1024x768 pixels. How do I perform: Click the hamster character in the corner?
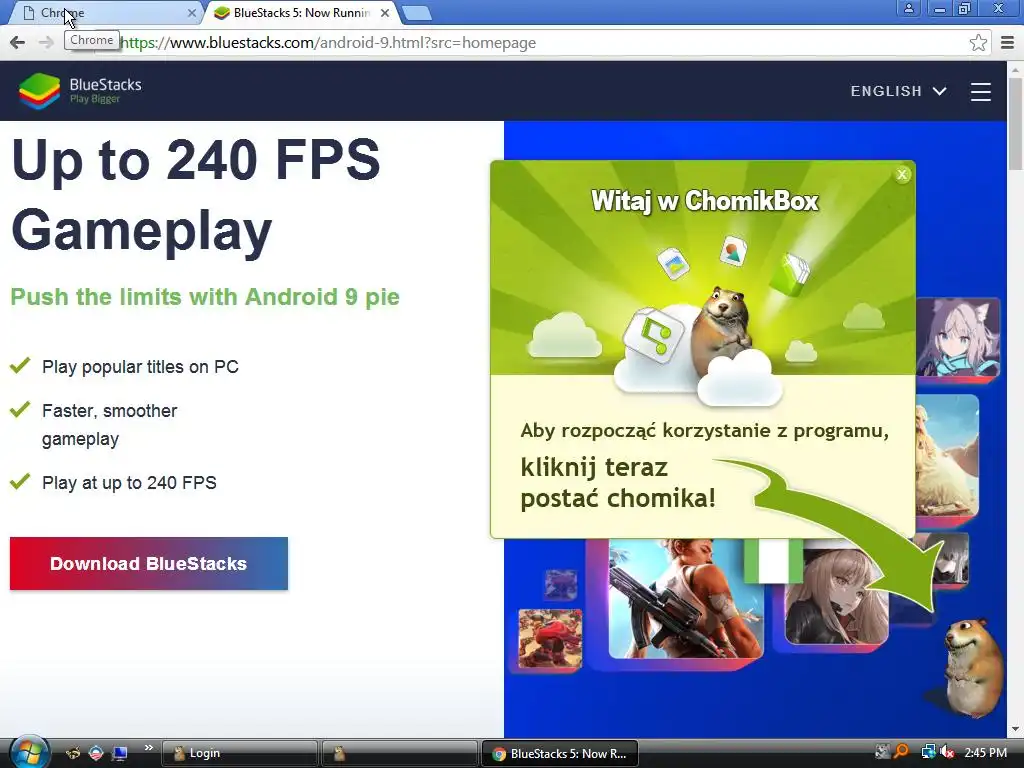973,667
